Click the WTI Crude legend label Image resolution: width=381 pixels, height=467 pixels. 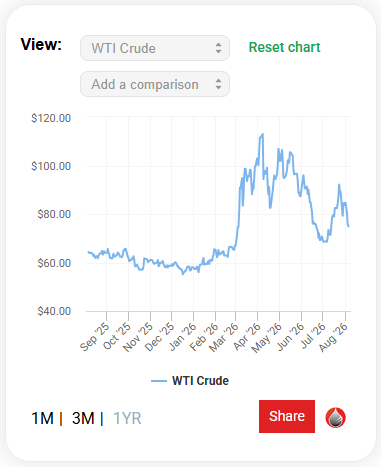point(200,381)
